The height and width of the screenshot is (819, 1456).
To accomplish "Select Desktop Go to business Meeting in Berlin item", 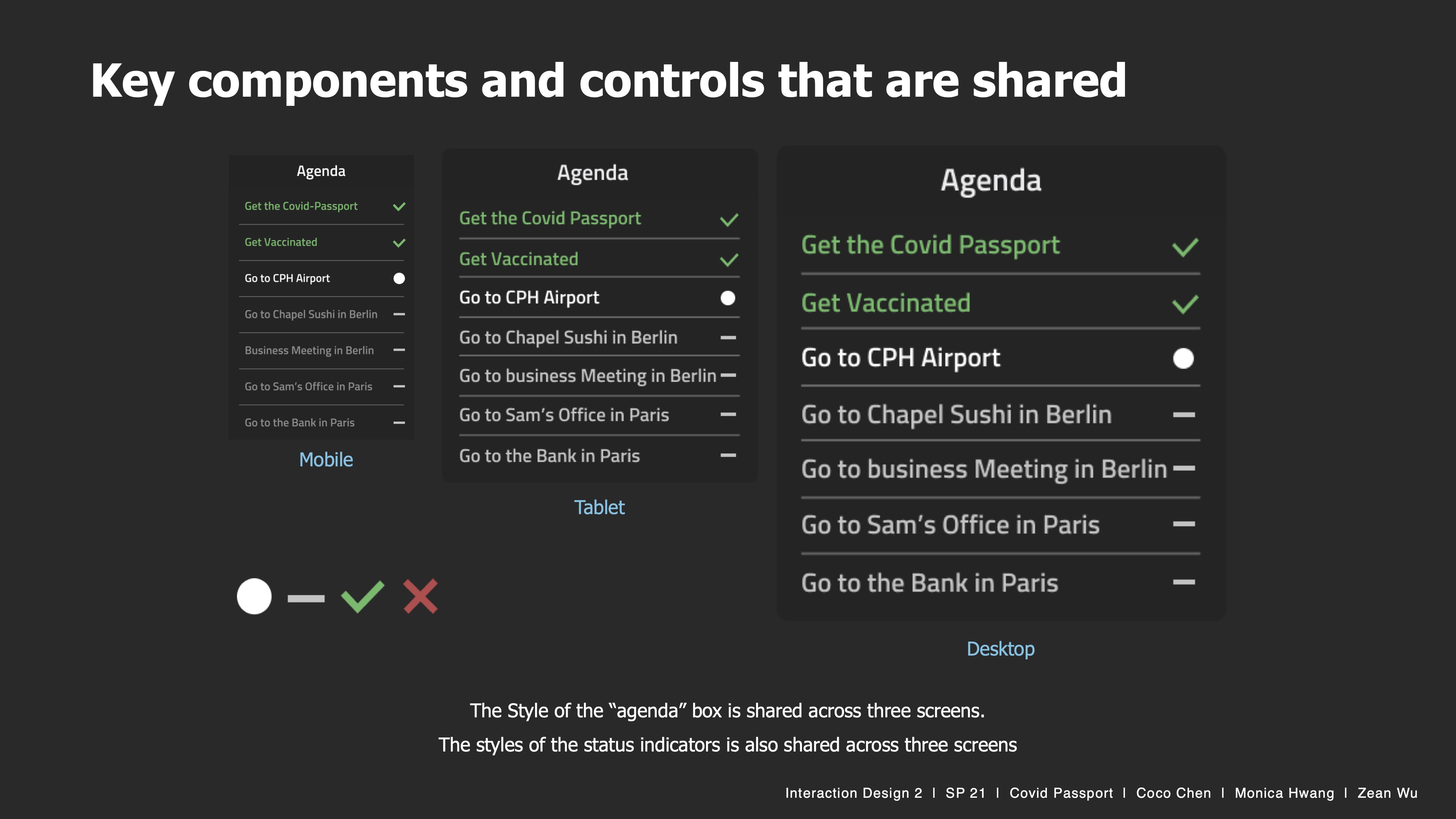I will click(984, 469).
